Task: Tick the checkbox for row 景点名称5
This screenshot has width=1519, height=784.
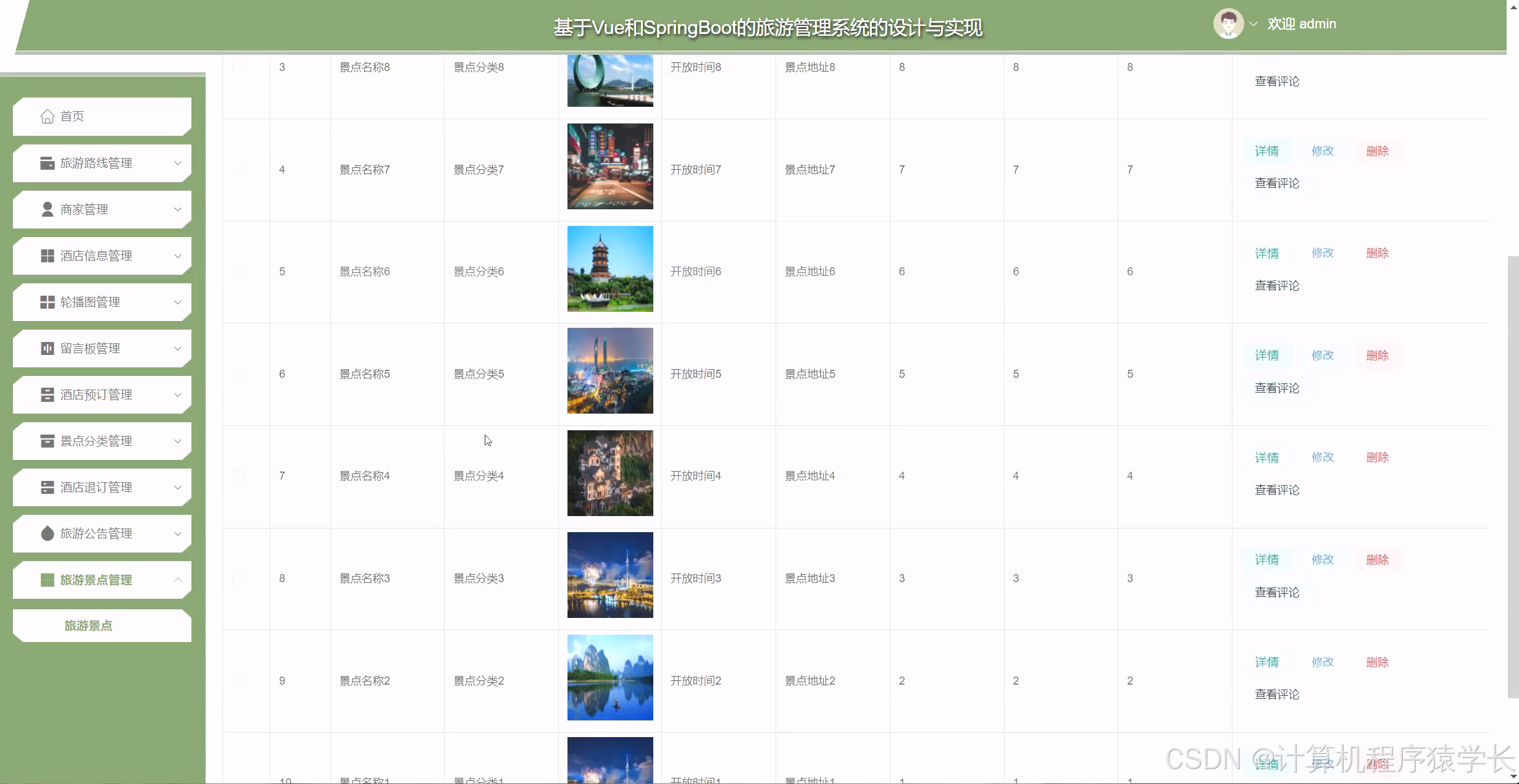Action: [238, 374]
